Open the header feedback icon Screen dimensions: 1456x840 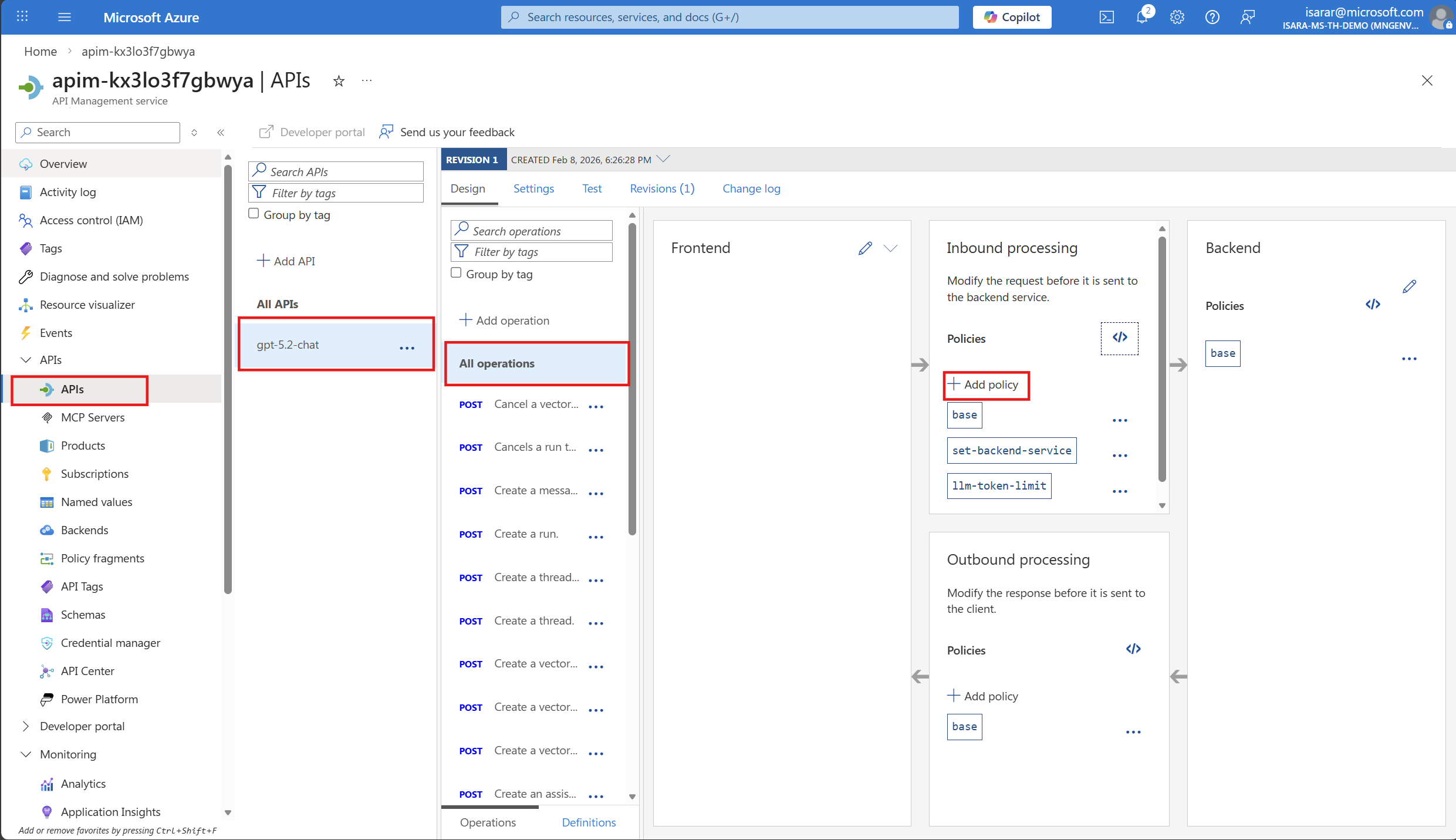point(1247,17)
